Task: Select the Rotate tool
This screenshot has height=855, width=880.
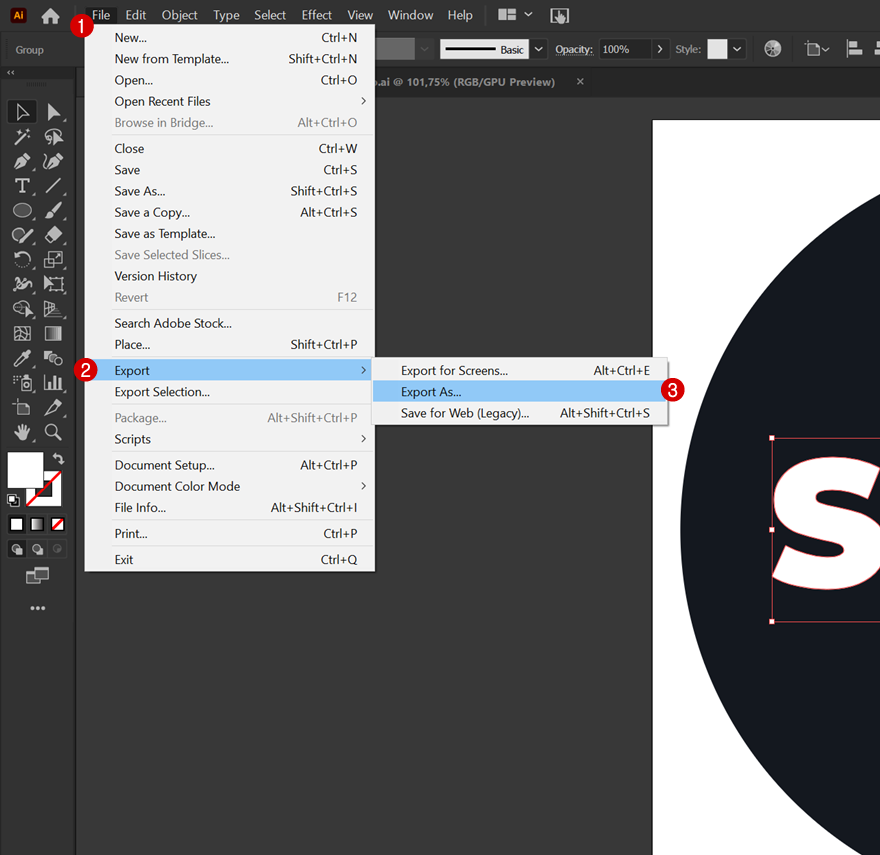Action: coord(22,256)
